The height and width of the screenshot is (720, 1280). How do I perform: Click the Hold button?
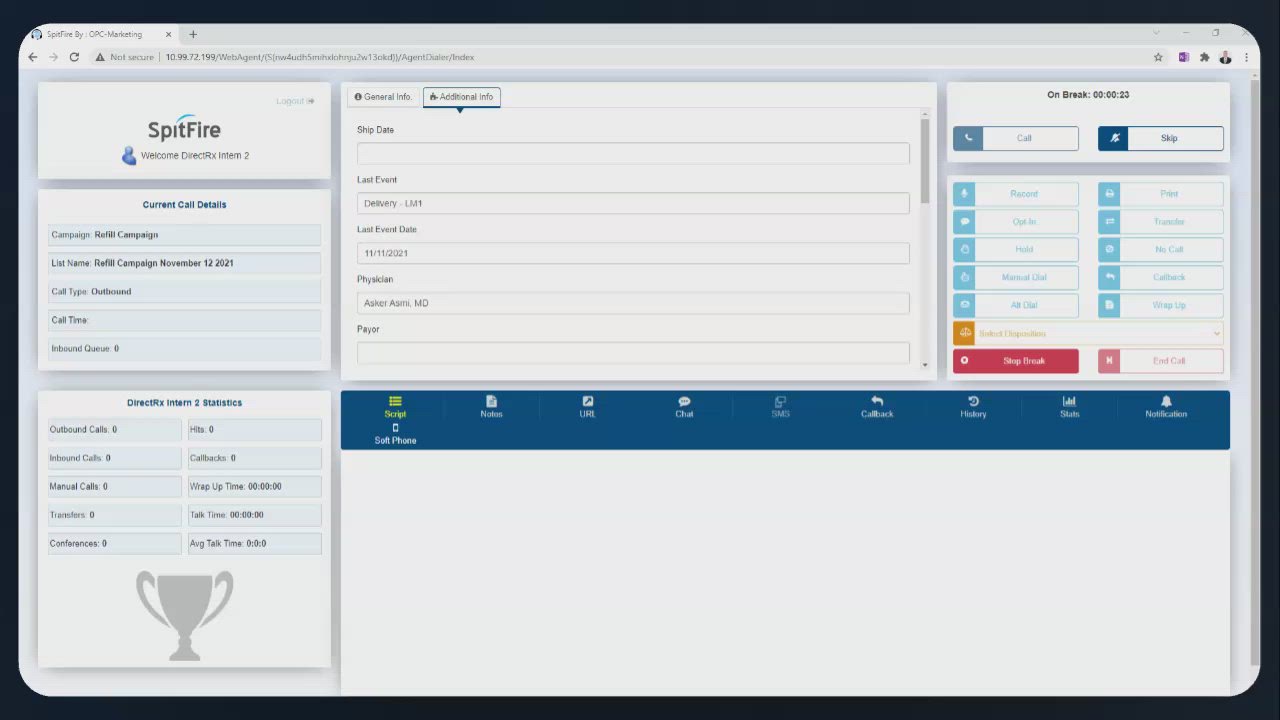click(1016, 249)
